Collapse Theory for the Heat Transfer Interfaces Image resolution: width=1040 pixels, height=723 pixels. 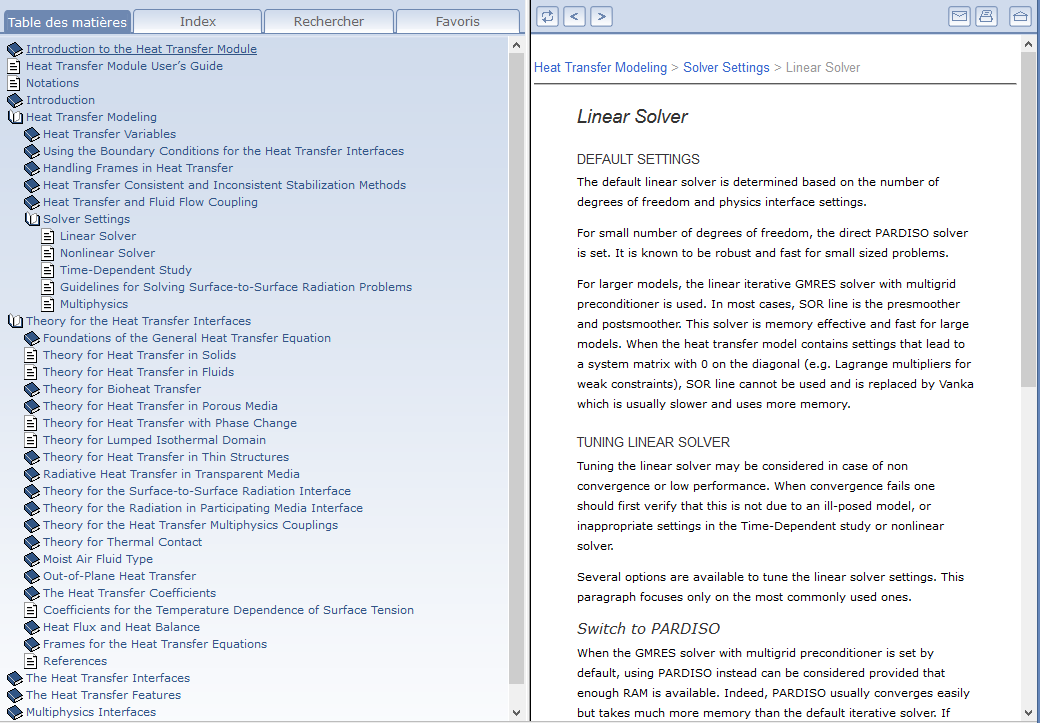pyautogui.click(x=15, y=321)
